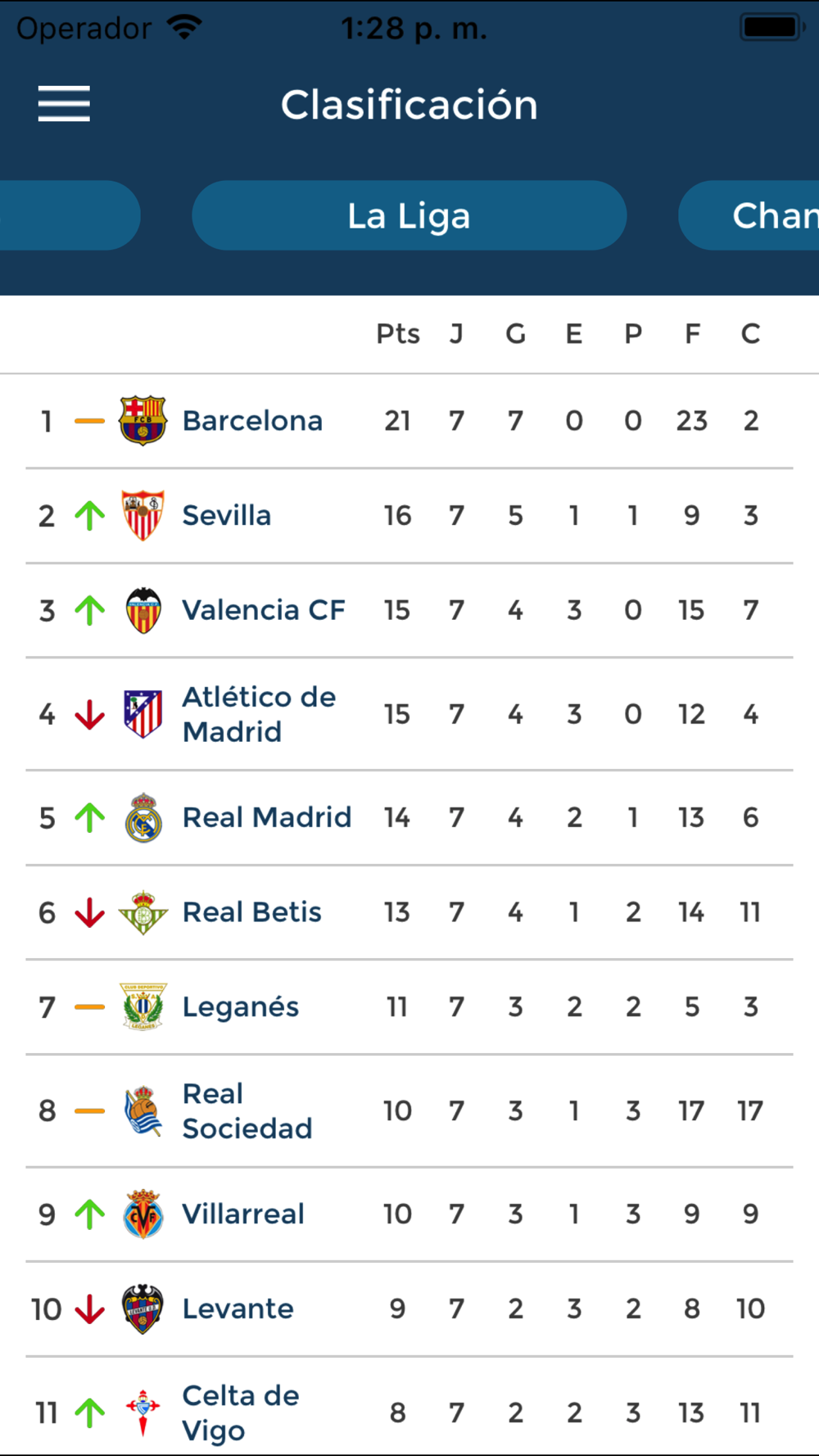
Task: Tap the Sevilla club crest
Action: click(x=143, y=515)
